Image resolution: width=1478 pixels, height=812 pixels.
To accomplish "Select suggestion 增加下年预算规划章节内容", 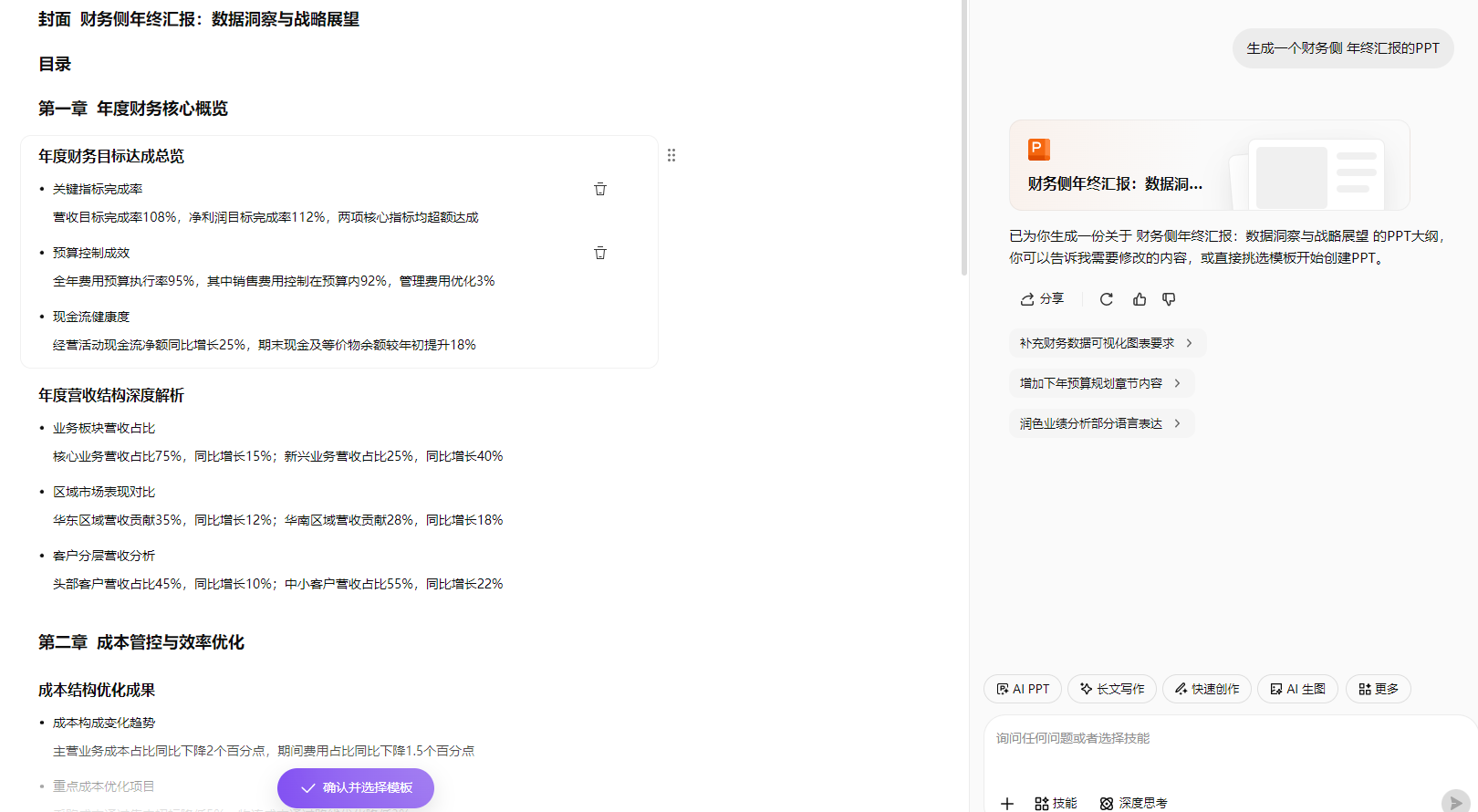I will 1100,383.
